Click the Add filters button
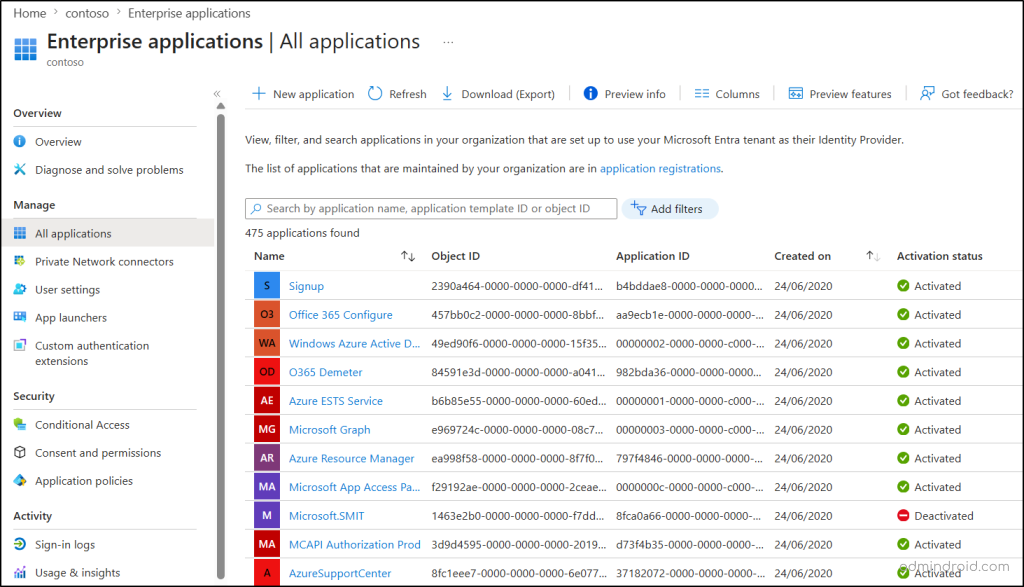This screenshot has height=587, width=1024. point(670,209)
